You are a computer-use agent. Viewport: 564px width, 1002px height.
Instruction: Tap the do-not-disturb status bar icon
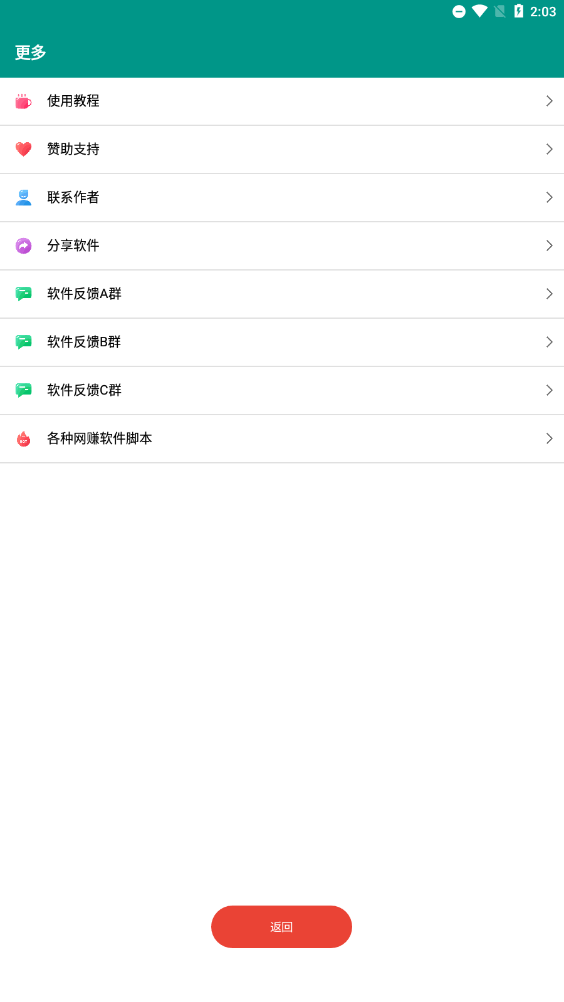tap(459, 12)
